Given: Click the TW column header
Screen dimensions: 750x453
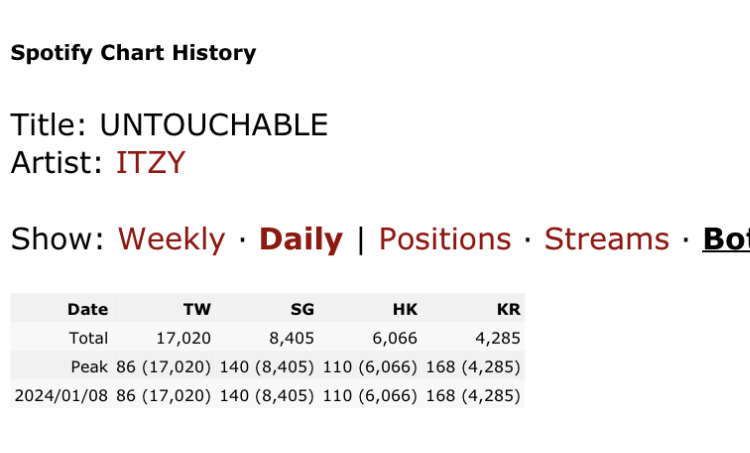Looking at the screenshot, I should (x=197, y=310).
